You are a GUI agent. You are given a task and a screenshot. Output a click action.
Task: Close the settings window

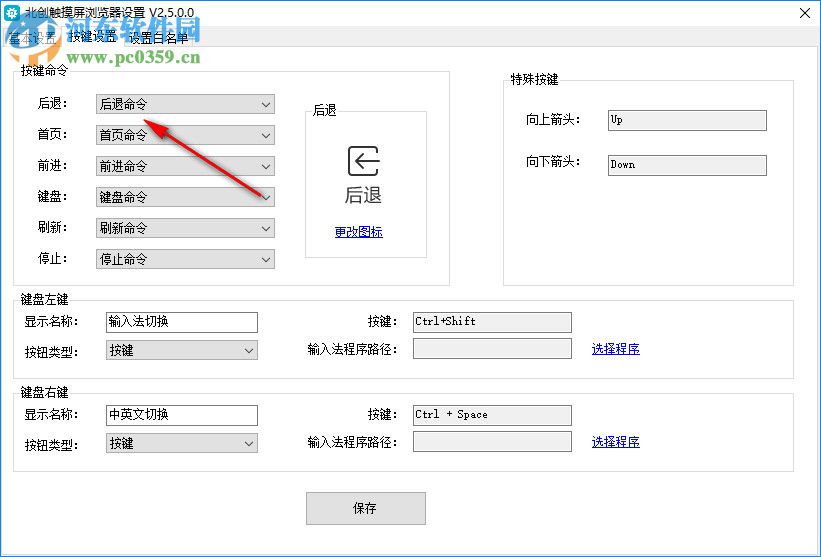tap(805, 13)
